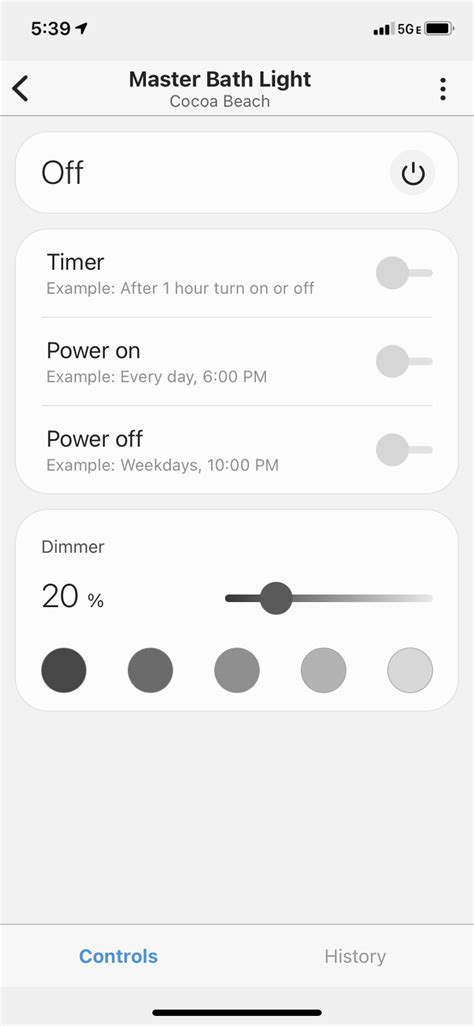Tap the back arrow icon
The image size is (474, 1026).
[21, 88]
